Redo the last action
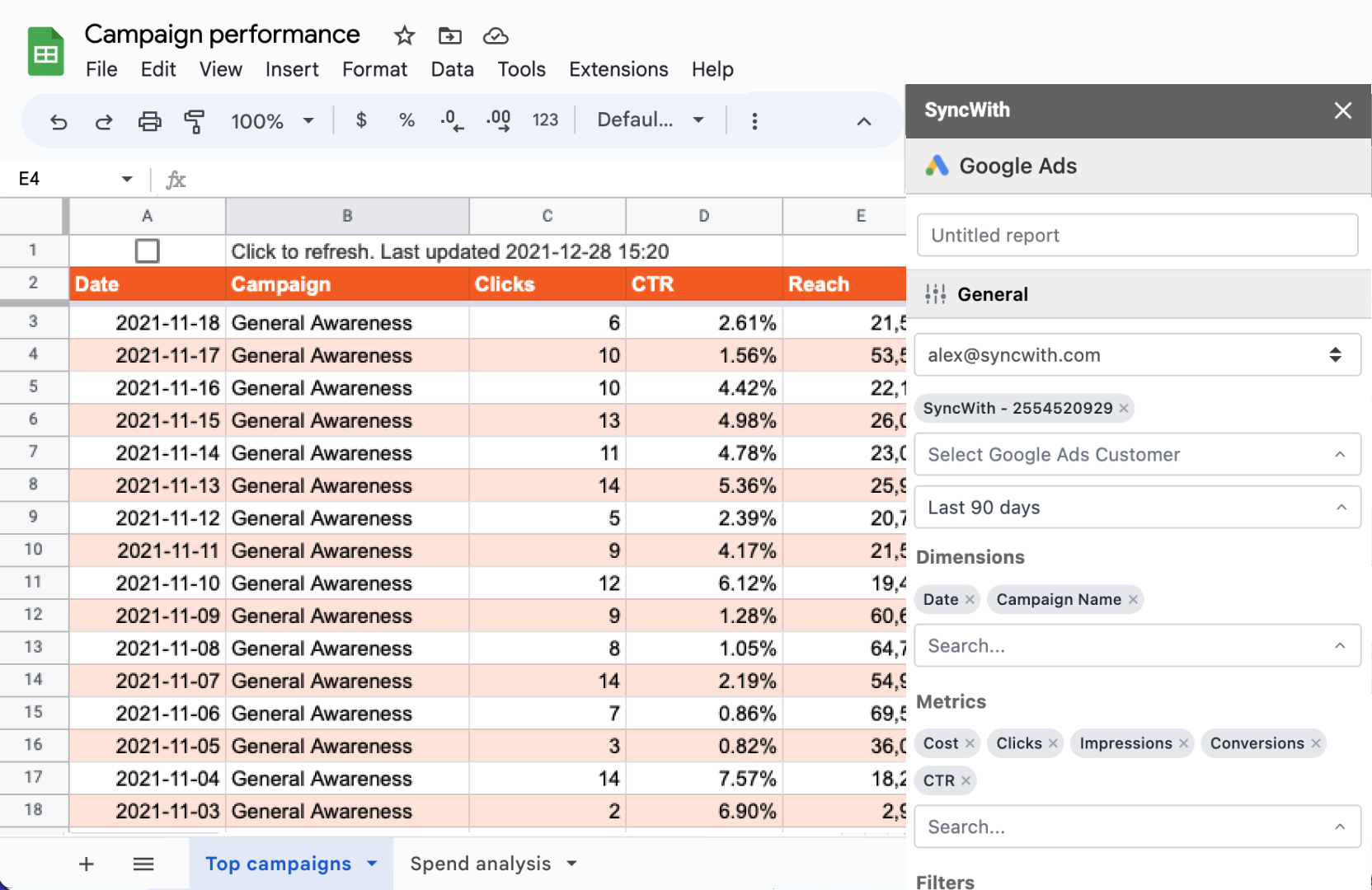This screenshot has height=890, width=1372. point(104,120)
